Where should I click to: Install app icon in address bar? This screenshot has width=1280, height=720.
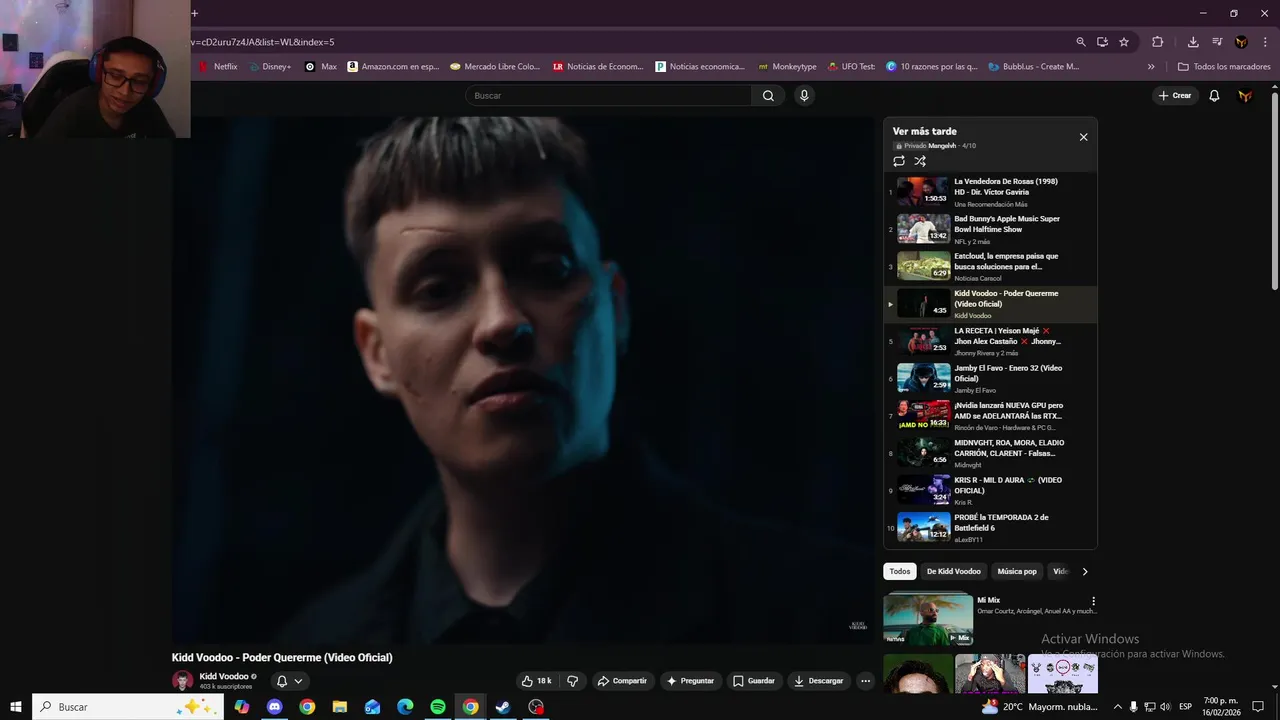pyautogui.click(x=1102, y=42)
